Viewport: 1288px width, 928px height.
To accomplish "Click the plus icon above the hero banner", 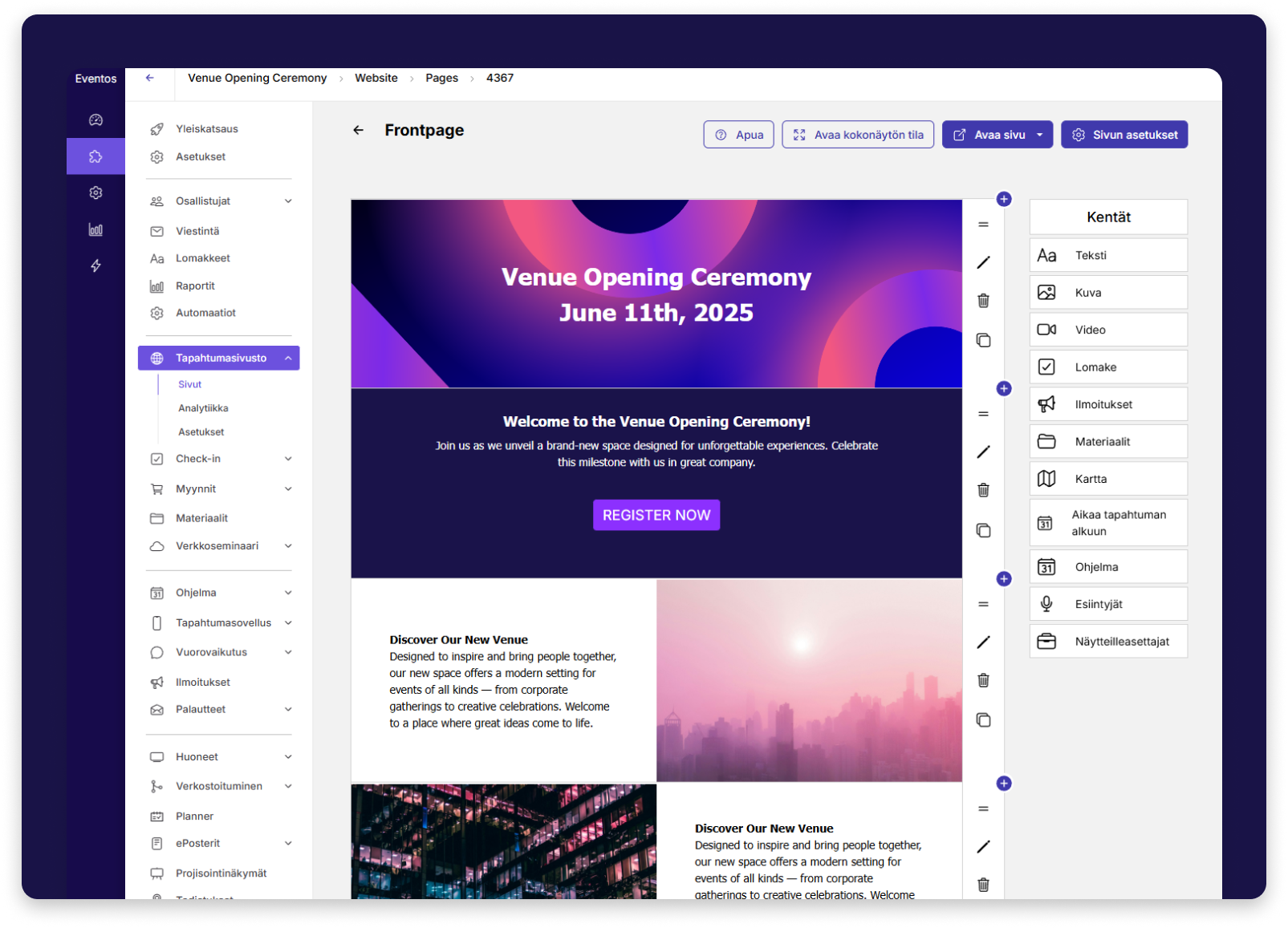I will 1003,199.
